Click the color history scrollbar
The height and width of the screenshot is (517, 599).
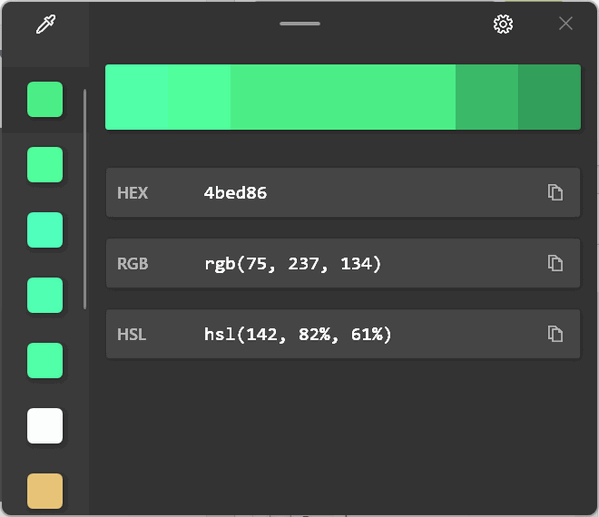[x=85, y=199]
